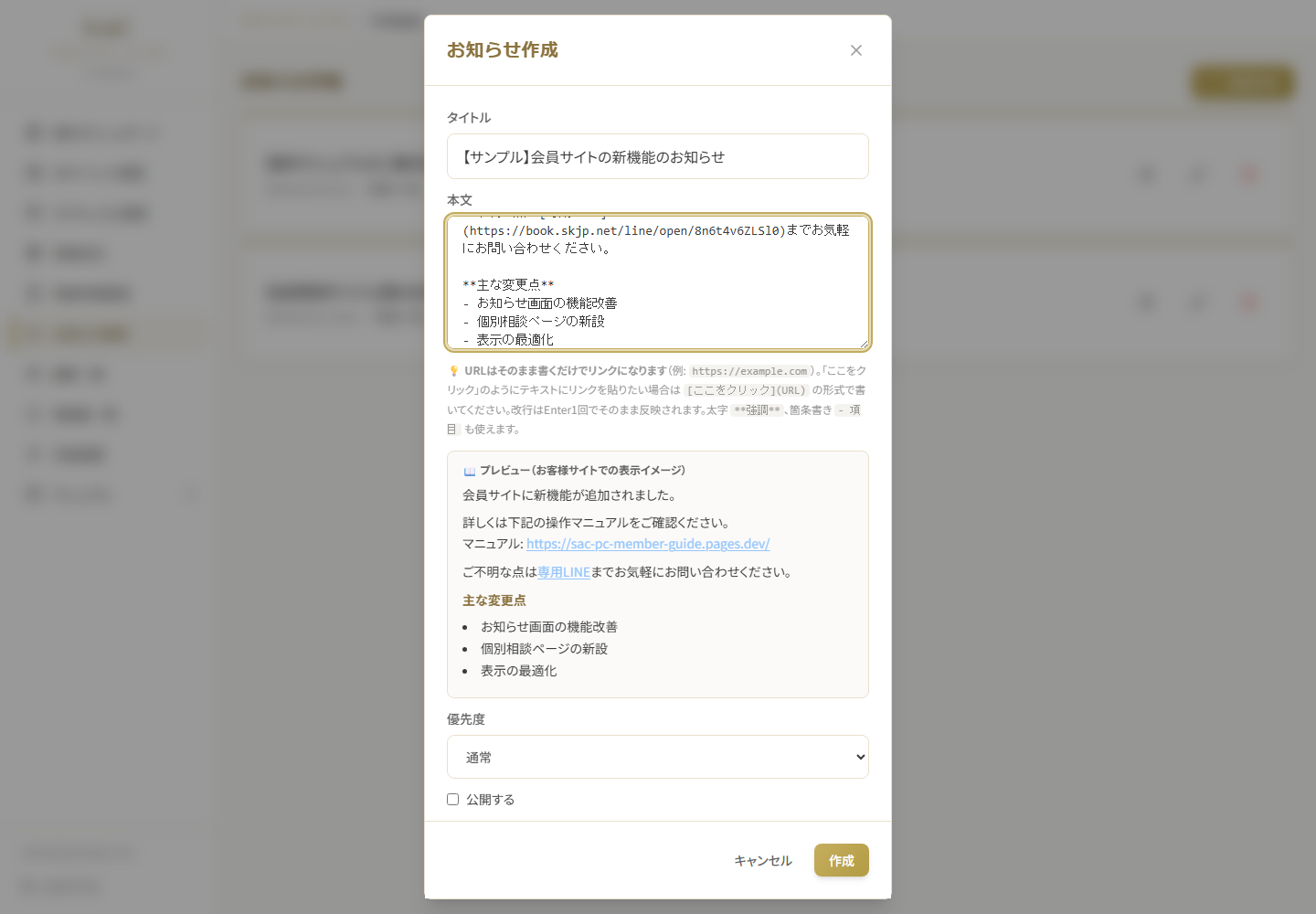Screen dimensions: 1316x914
Task: Click the https://example.com code sample in hint
Action: (x=749, y=371)
